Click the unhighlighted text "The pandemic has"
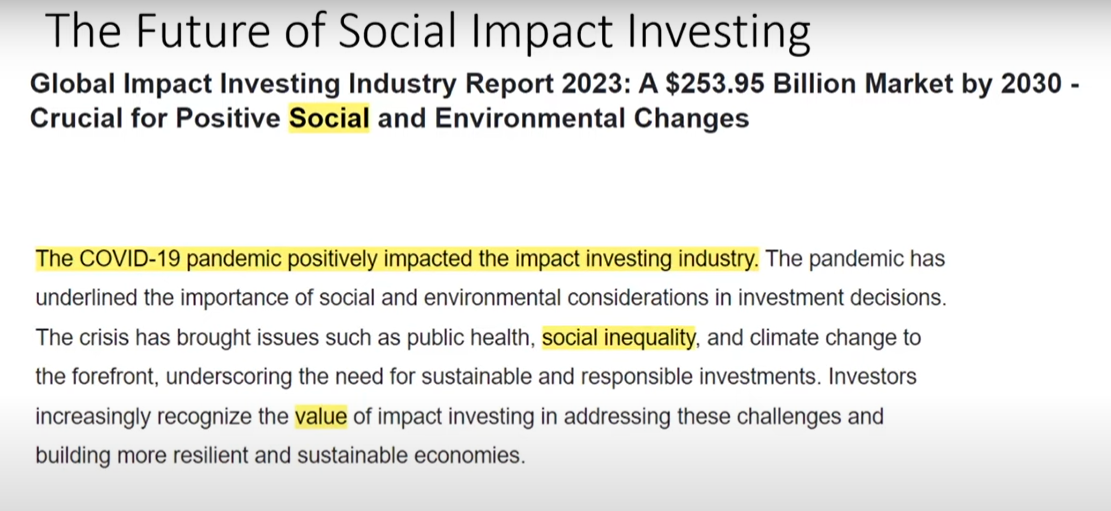Image resolution: width=1111 pixels, height=511 pixels. point(855,259)
